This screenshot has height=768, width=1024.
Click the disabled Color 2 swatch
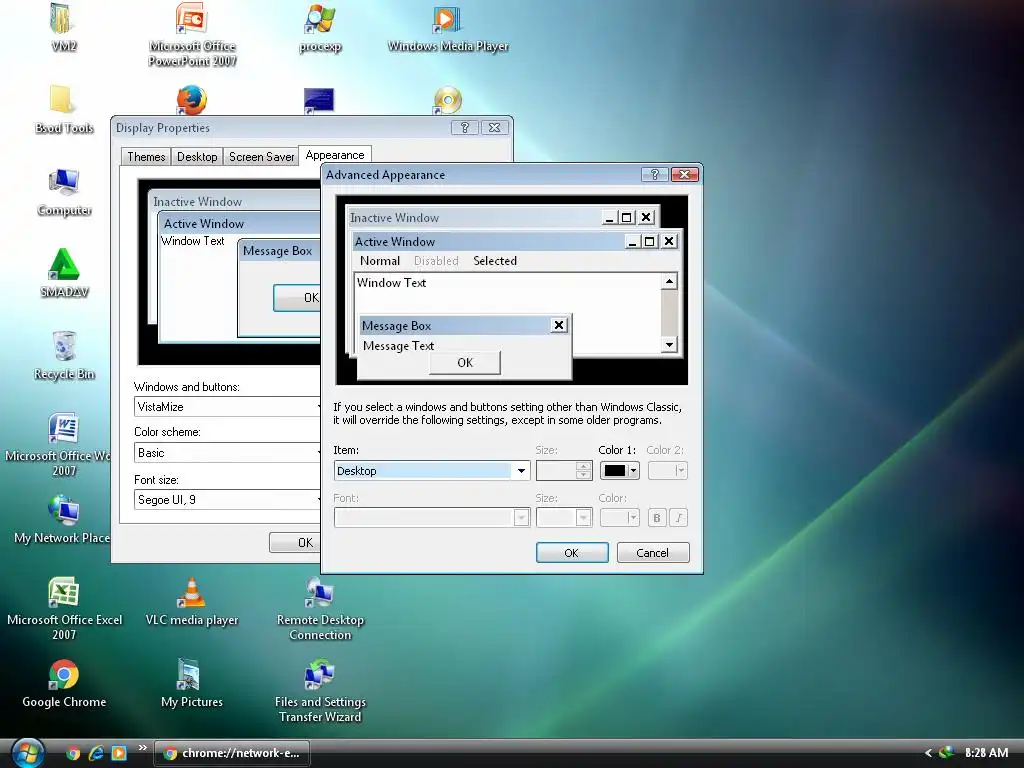click(x=667, y=470)
